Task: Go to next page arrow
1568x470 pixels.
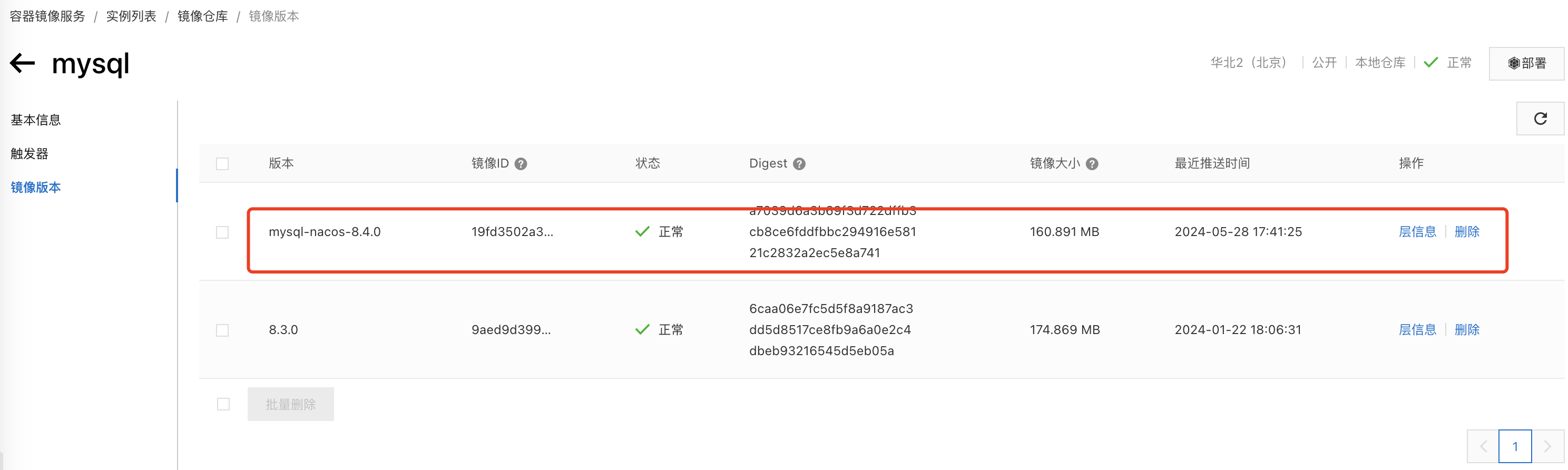Action: (x=1547, y=446)
